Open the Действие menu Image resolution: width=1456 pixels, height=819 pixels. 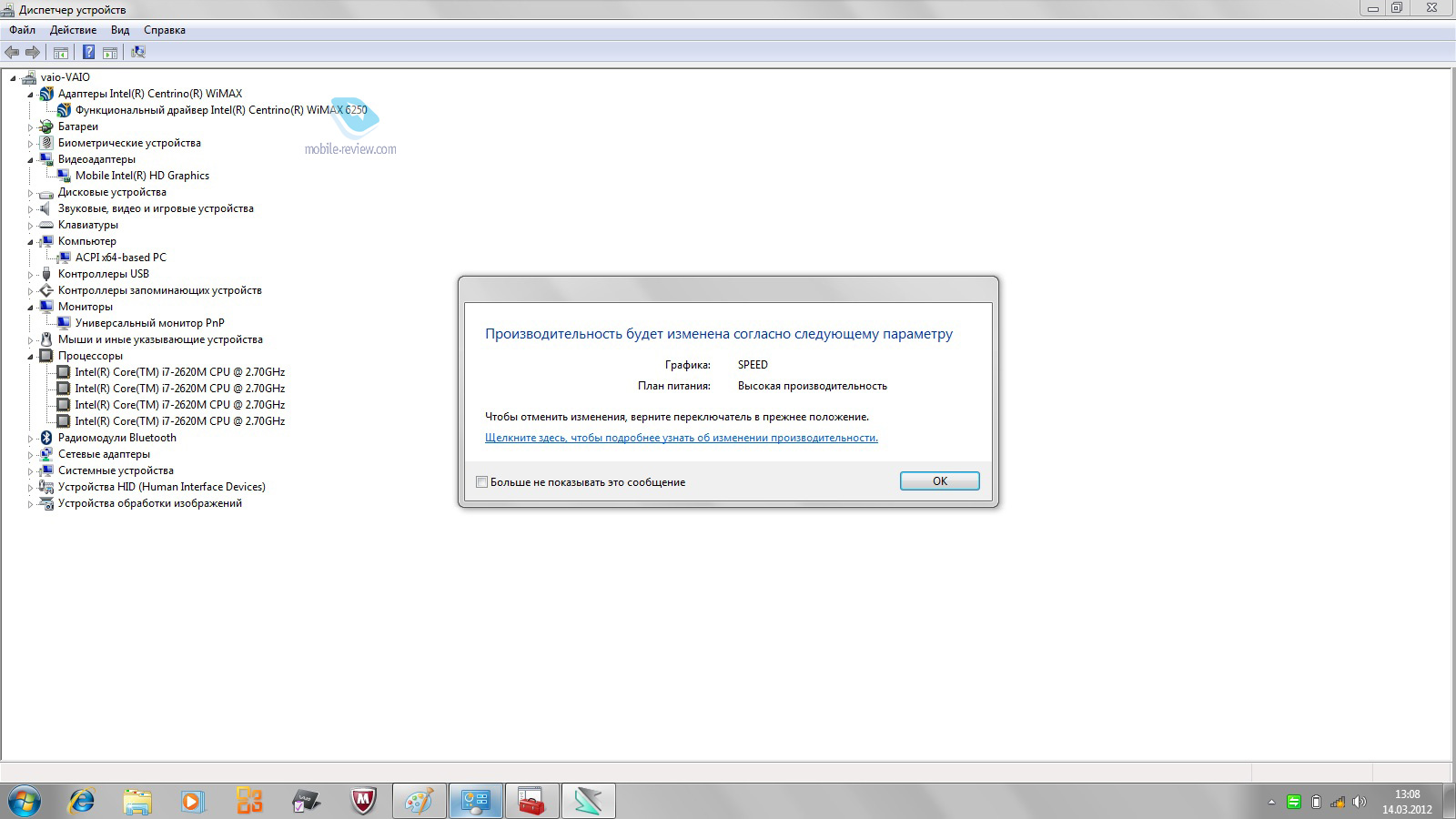73,30
